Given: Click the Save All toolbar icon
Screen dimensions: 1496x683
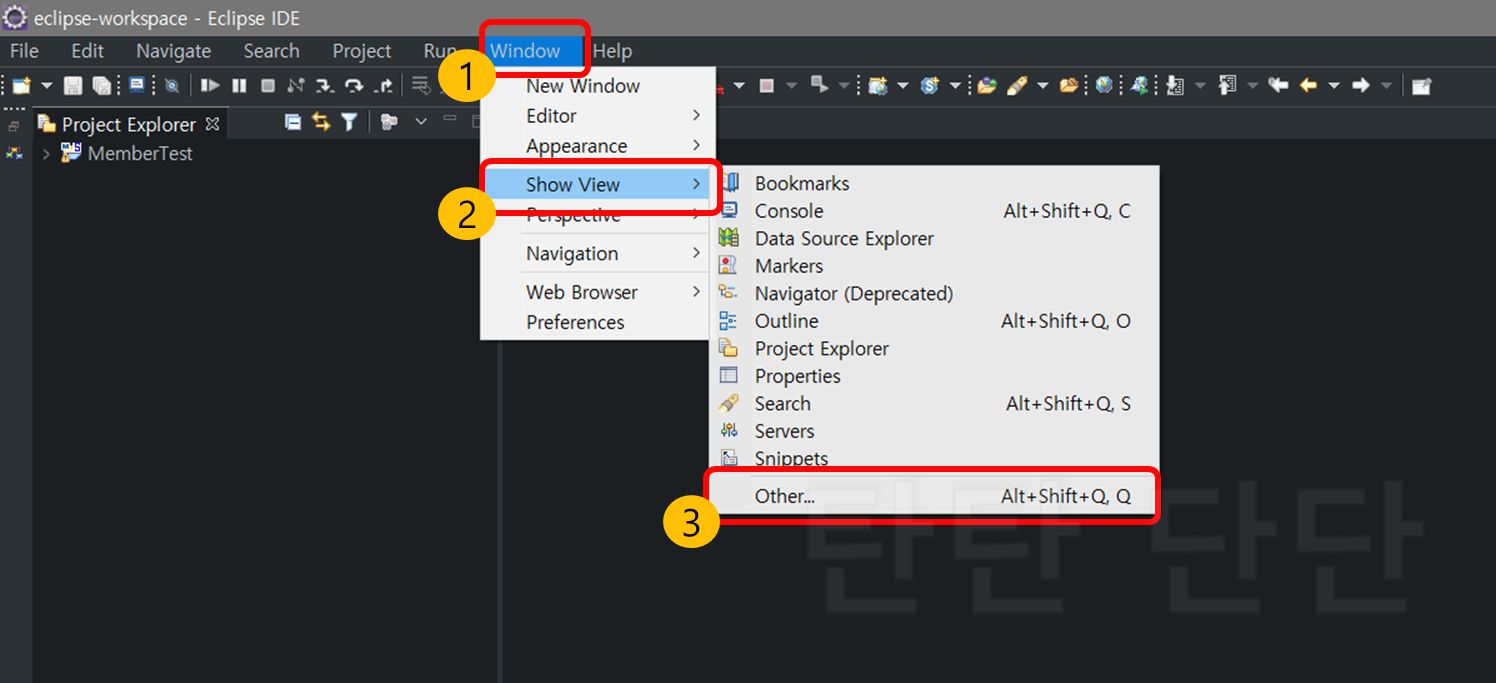Looking at the screenshot, I should tap(101, 85).
